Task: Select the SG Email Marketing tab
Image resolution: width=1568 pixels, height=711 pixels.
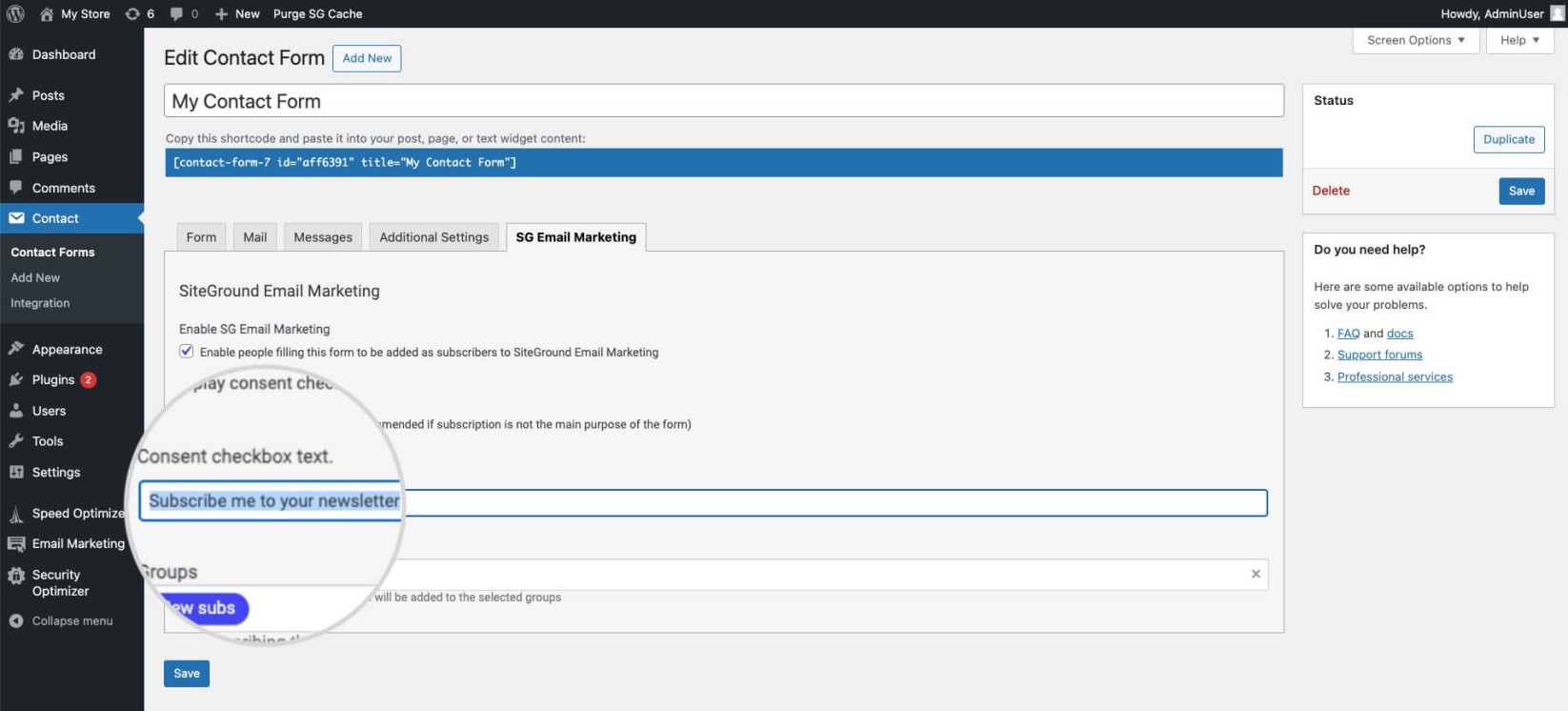Action: 576,237
